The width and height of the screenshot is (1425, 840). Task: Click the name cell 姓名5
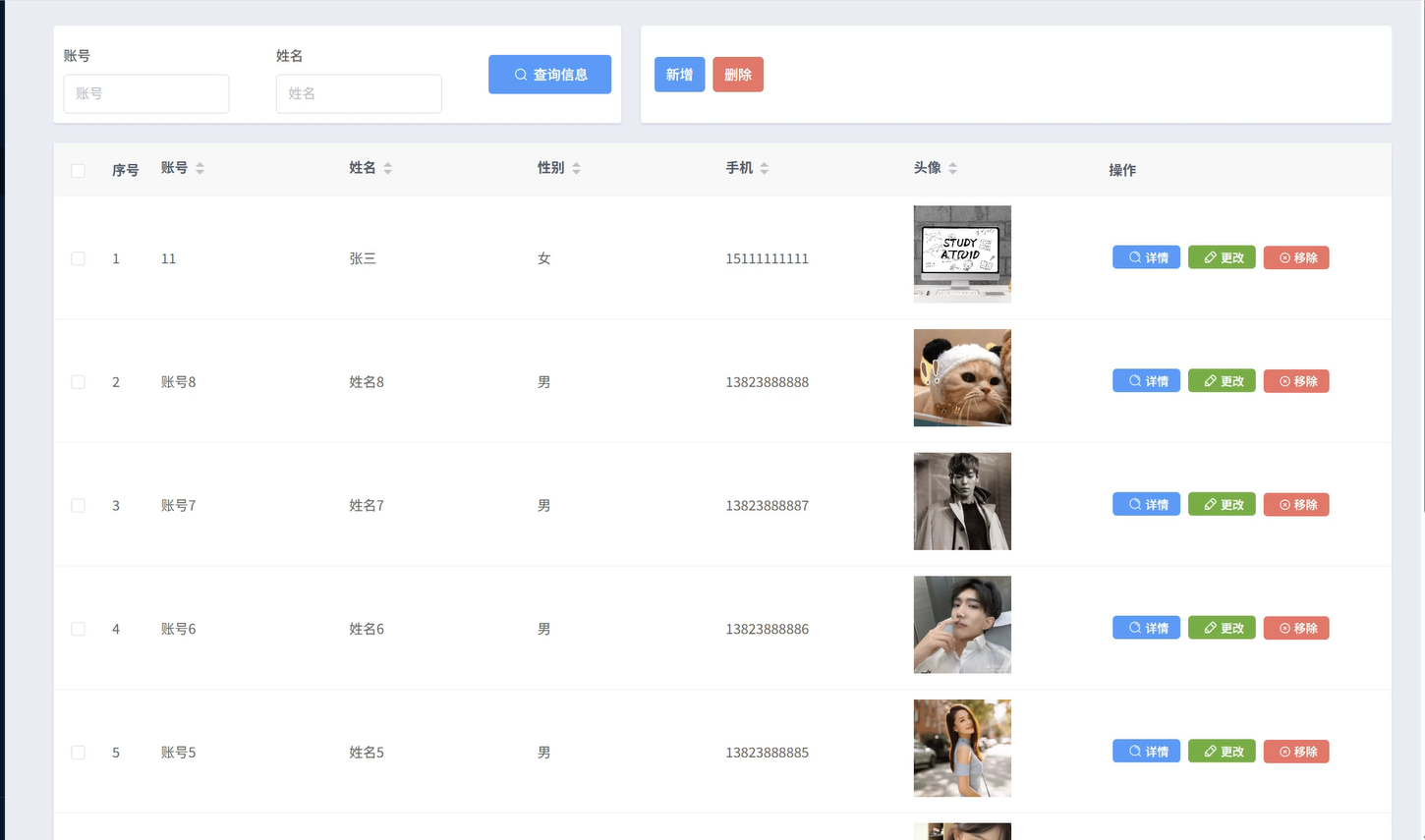[x=367, y=753]
